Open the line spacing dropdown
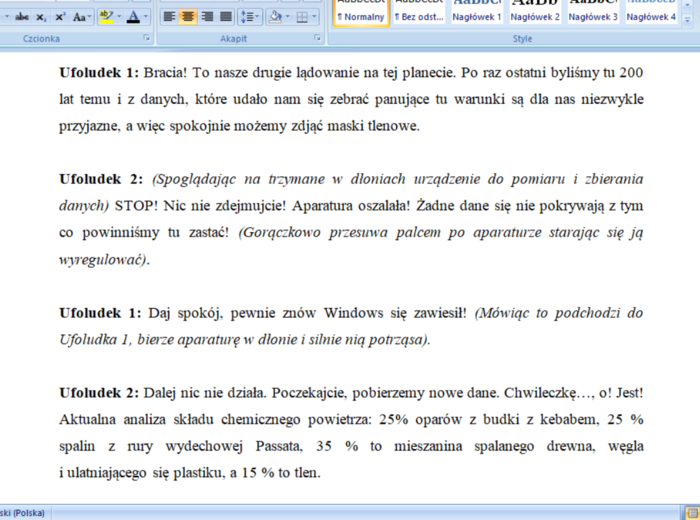The width and height of the screenshot is (700, 520). [250, 17]
